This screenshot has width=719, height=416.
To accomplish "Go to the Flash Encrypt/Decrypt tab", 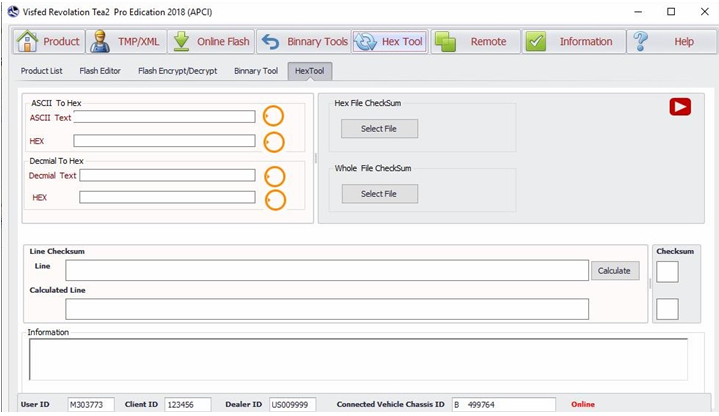I will [x=177, y=71].
